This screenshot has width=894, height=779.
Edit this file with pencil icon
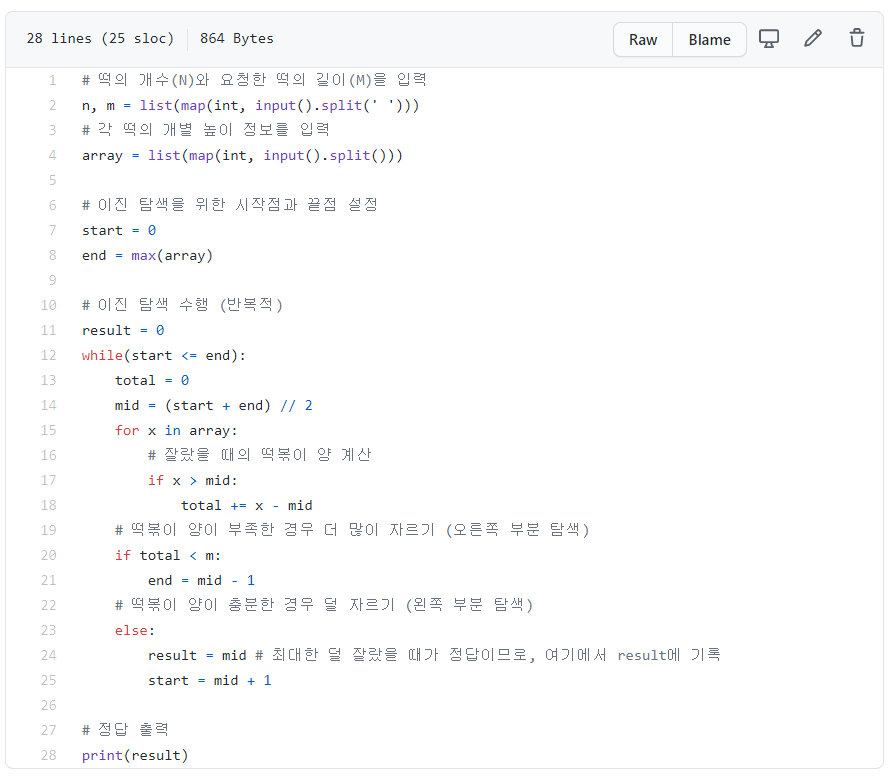813,38
